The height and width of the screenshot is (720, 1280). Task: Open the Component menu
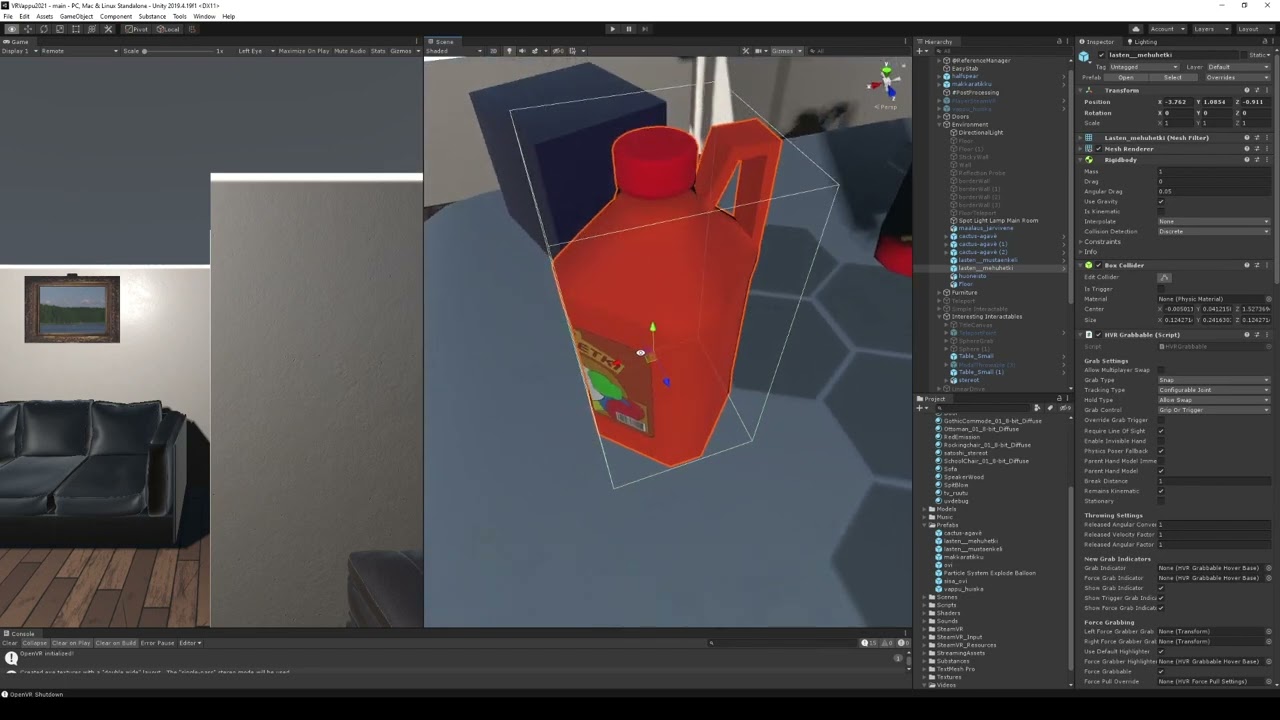[x=116, y=16]
